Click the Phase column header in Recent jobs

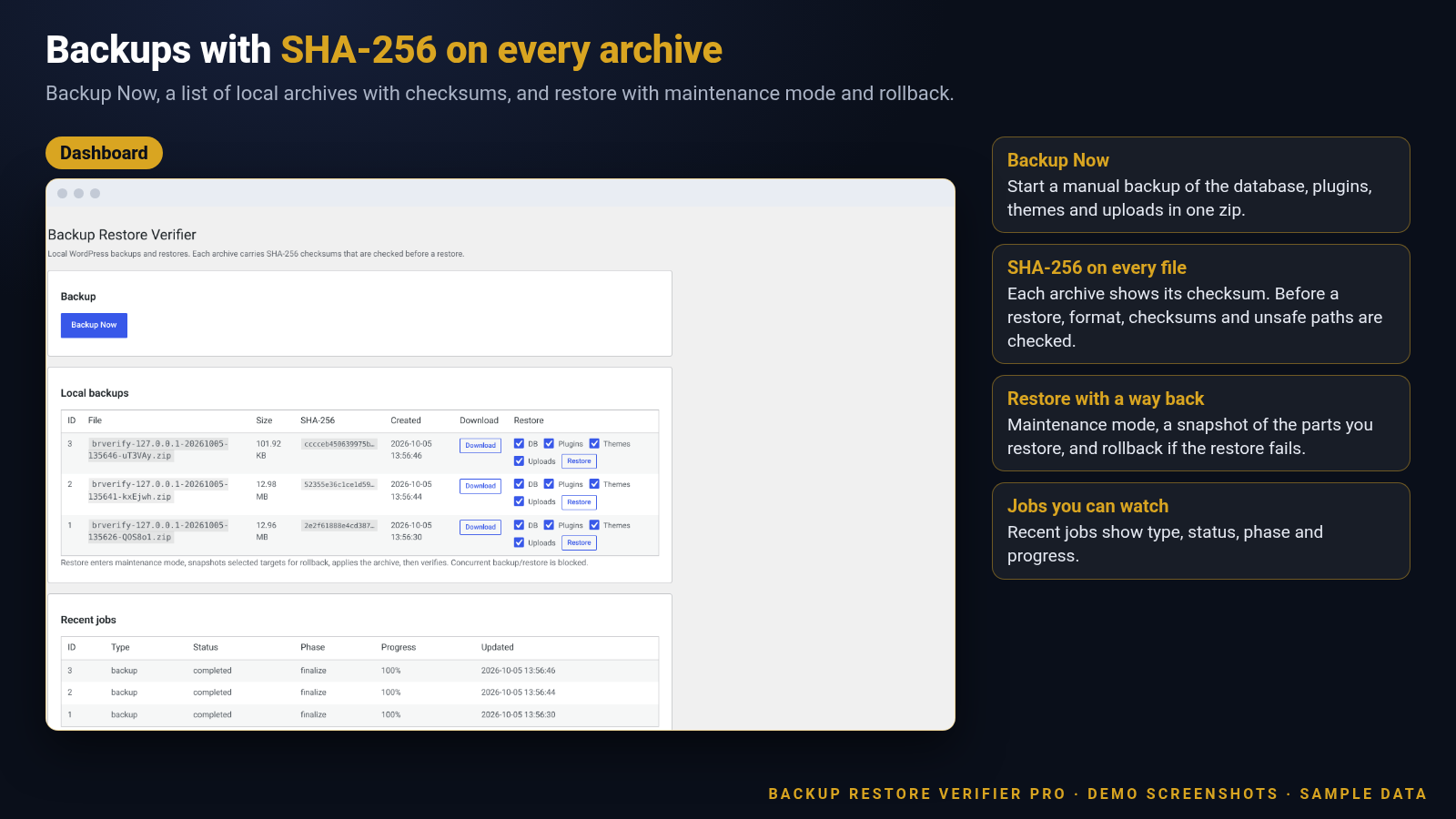pyautogui.click(x=312, y=647)
